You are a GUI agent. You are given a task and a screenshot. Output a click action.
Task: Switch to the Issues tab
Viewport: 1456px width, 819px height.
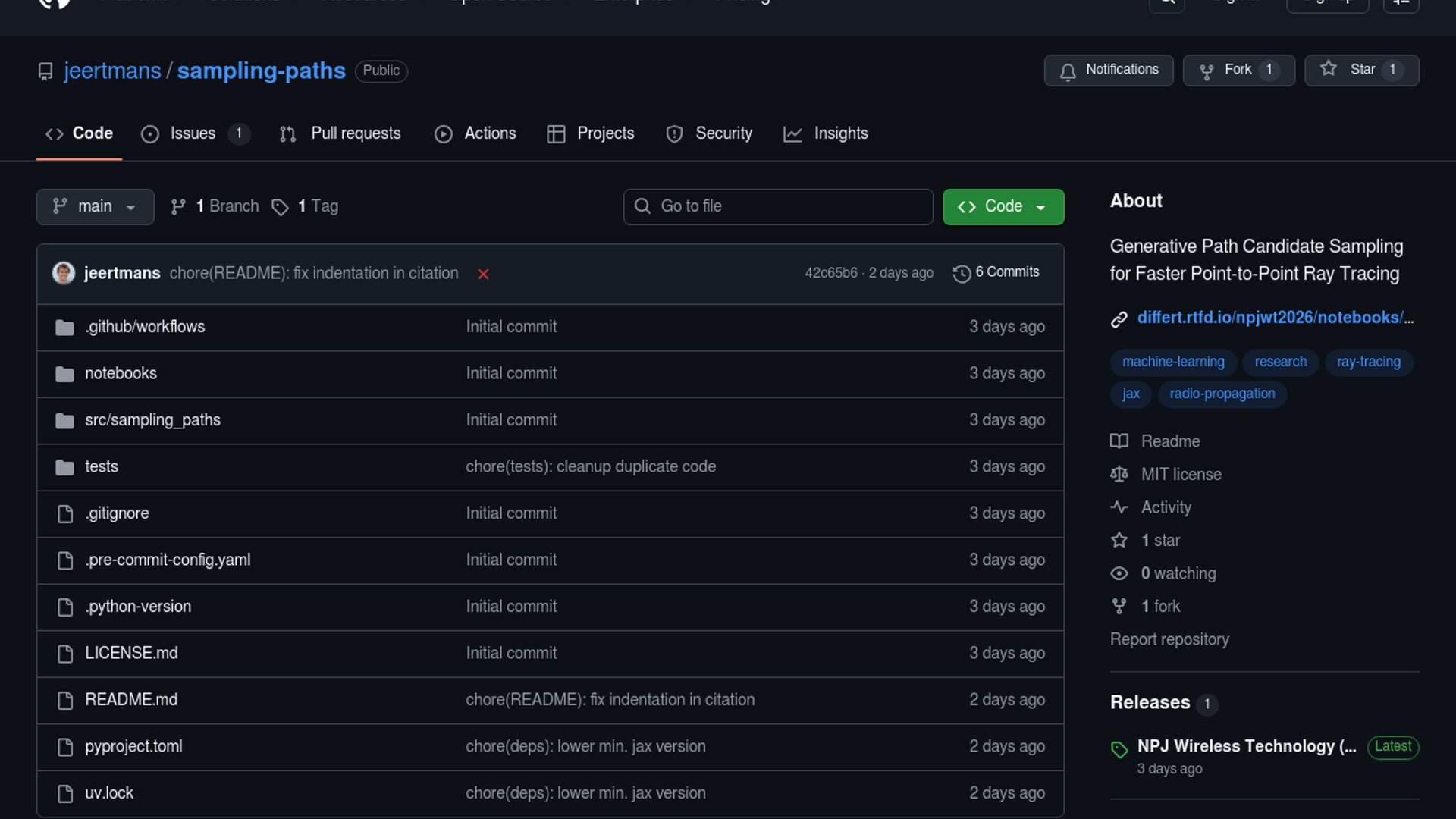tap(193, 133)
